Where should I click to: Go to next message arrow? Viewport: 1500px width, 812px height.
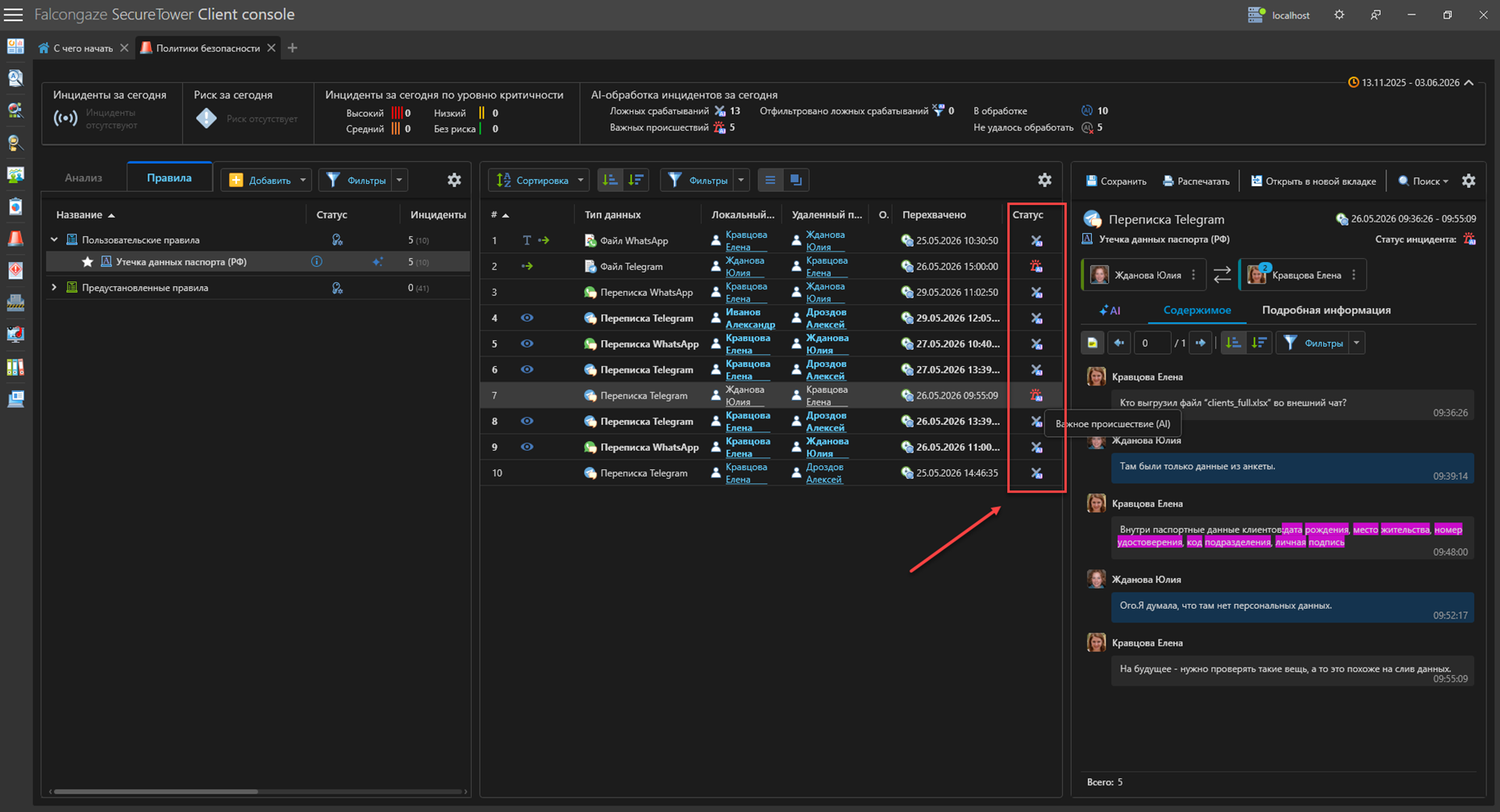(1200, 343)
